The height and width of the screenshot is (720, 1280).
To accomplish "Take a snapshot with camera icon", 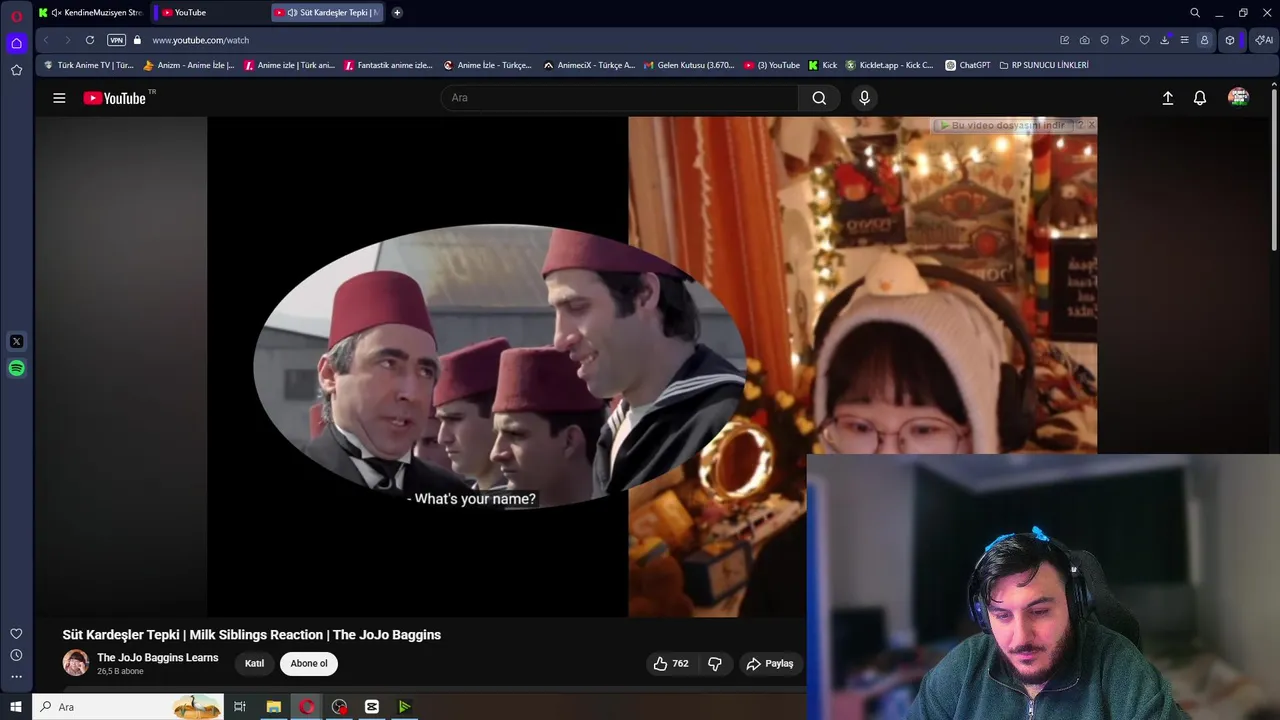I will pos(1085,40).
